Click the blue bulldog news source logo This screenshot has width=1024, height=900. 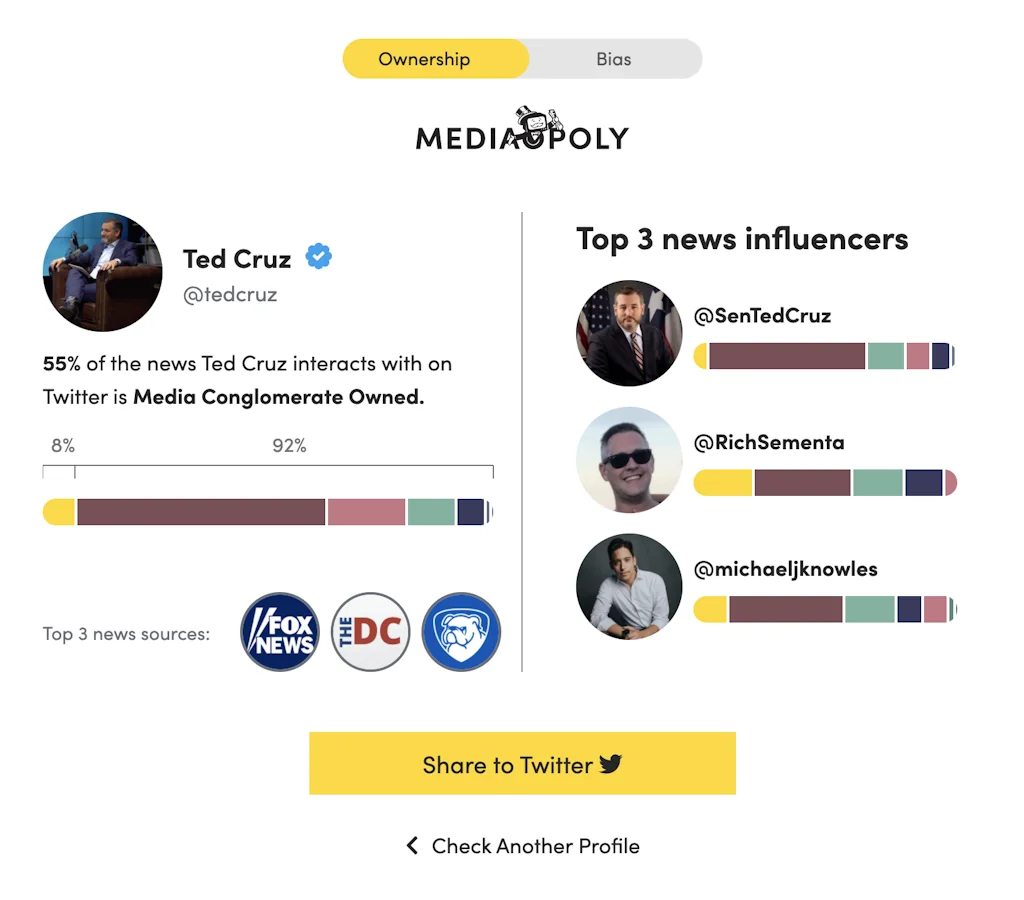tap(461, 632)
